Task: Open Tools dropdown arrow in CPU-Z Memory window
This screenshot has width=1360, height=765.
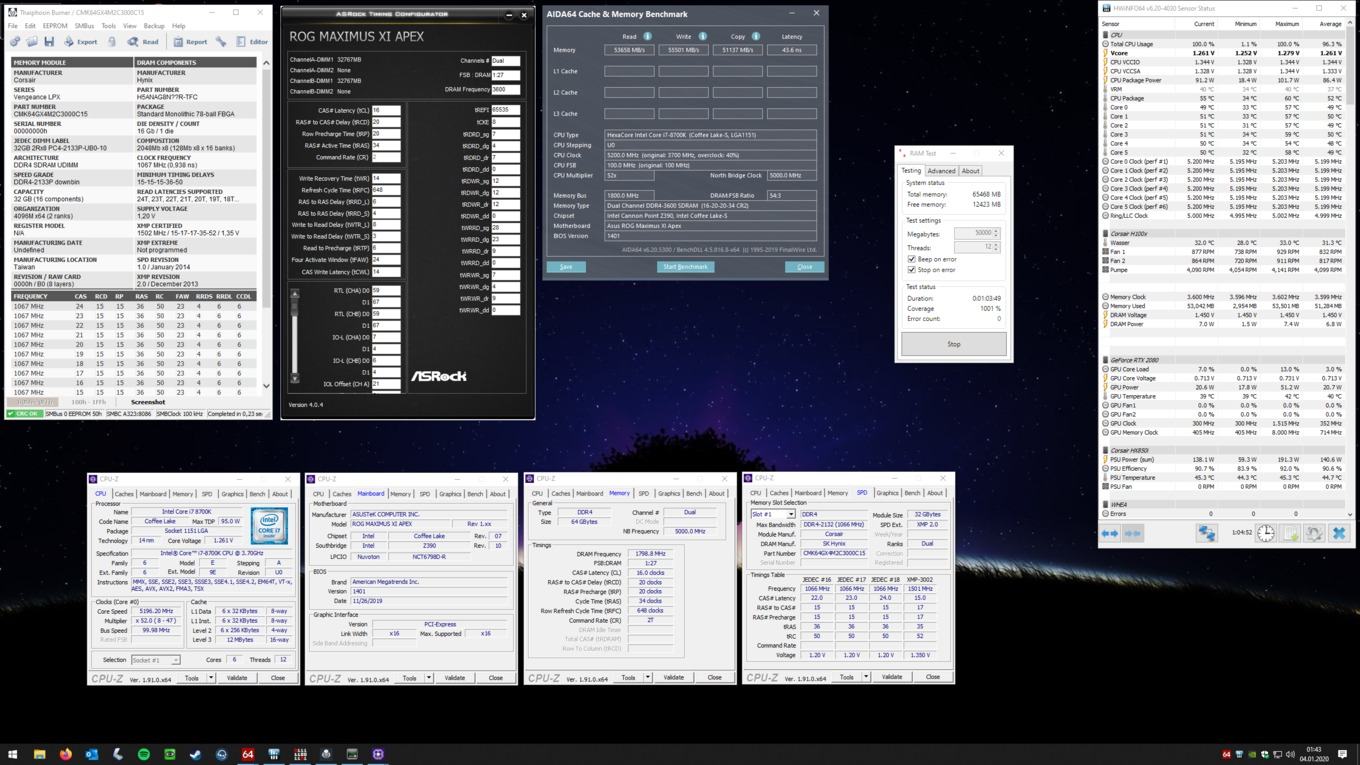Action: point(647,678)
